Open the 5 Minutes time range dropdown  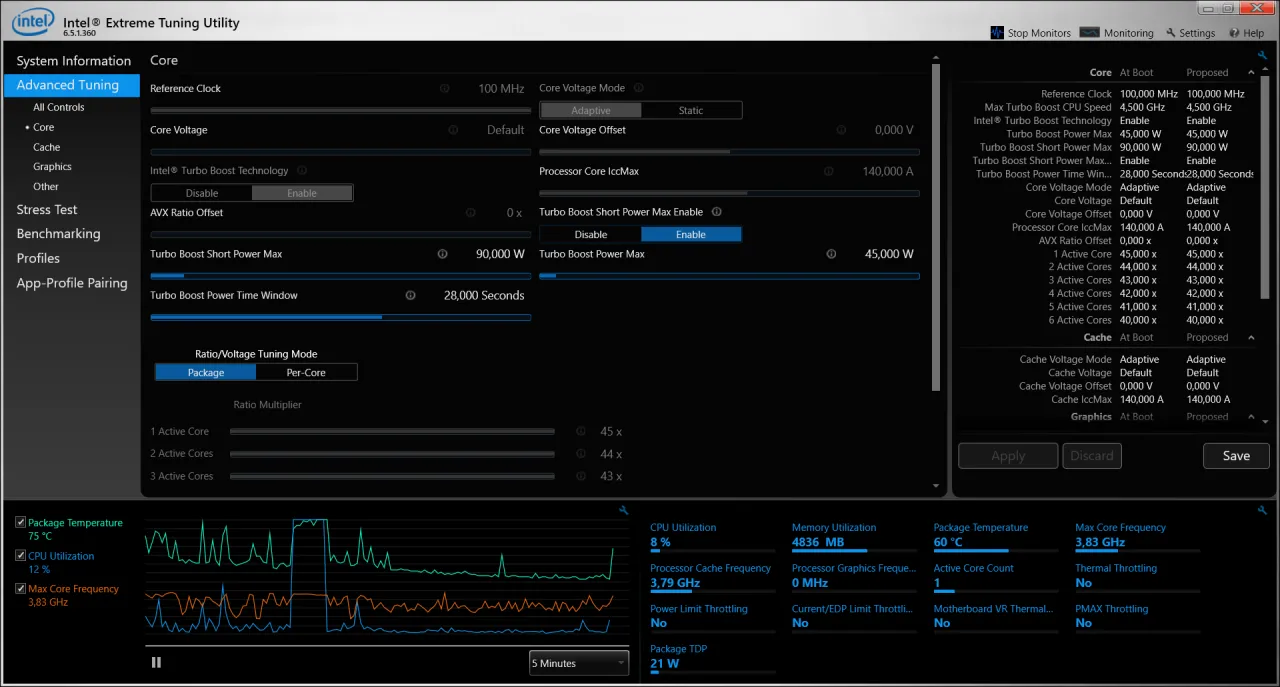point(578,662)
